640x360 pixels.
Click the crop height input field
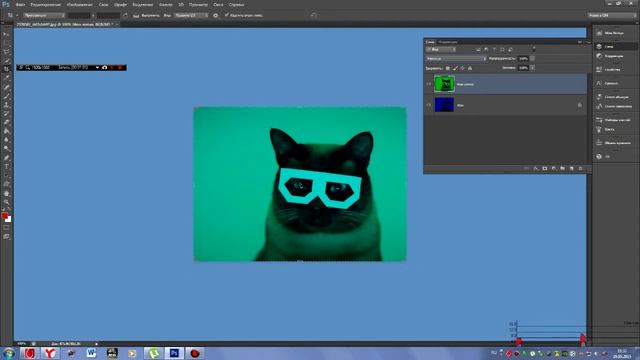point(108,16)
